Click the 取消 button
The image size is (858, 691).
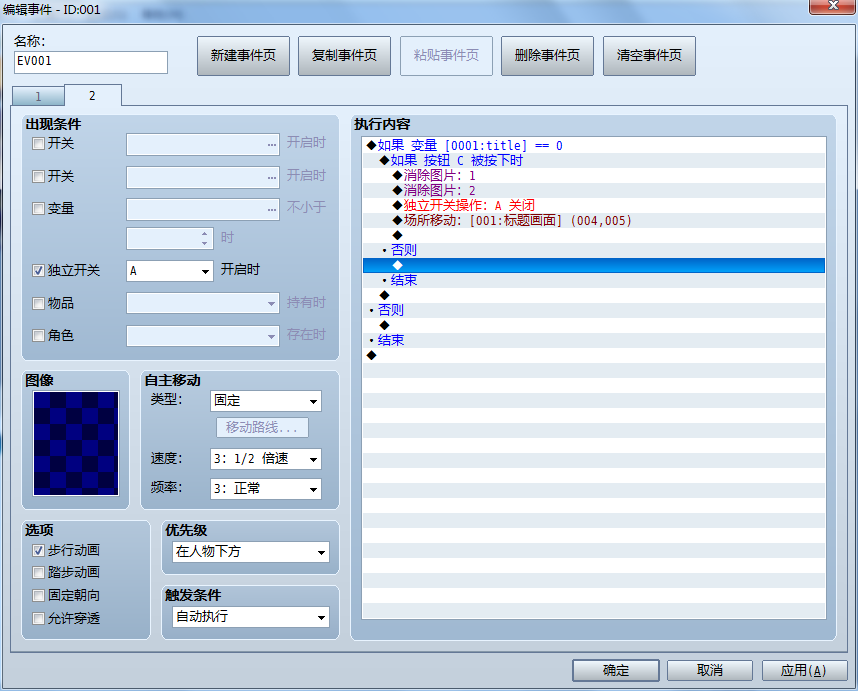(x=710, y=670)
